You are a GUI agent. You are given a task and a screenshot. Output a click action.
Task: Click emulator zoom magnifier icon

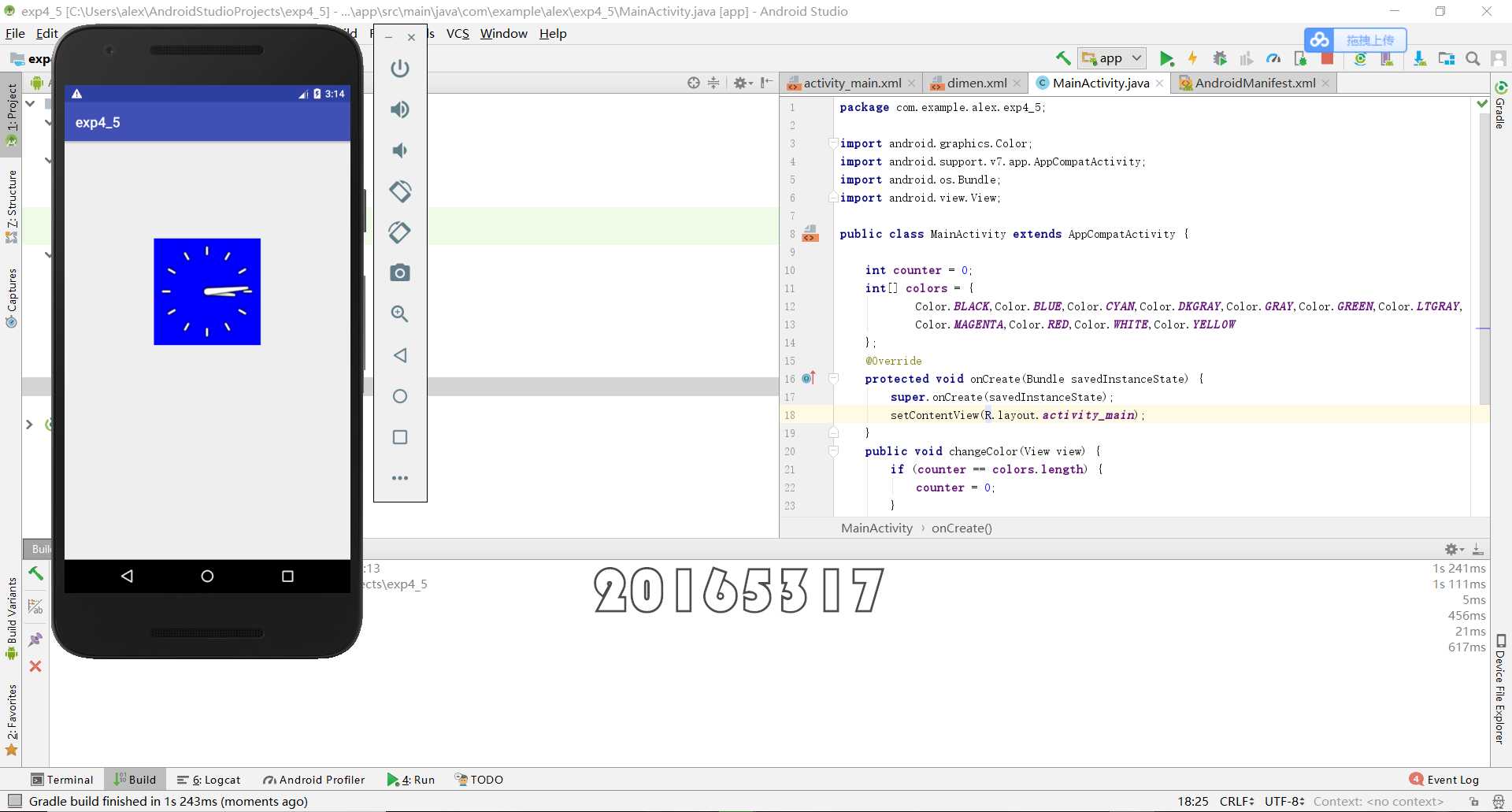(x=400, y=314)
